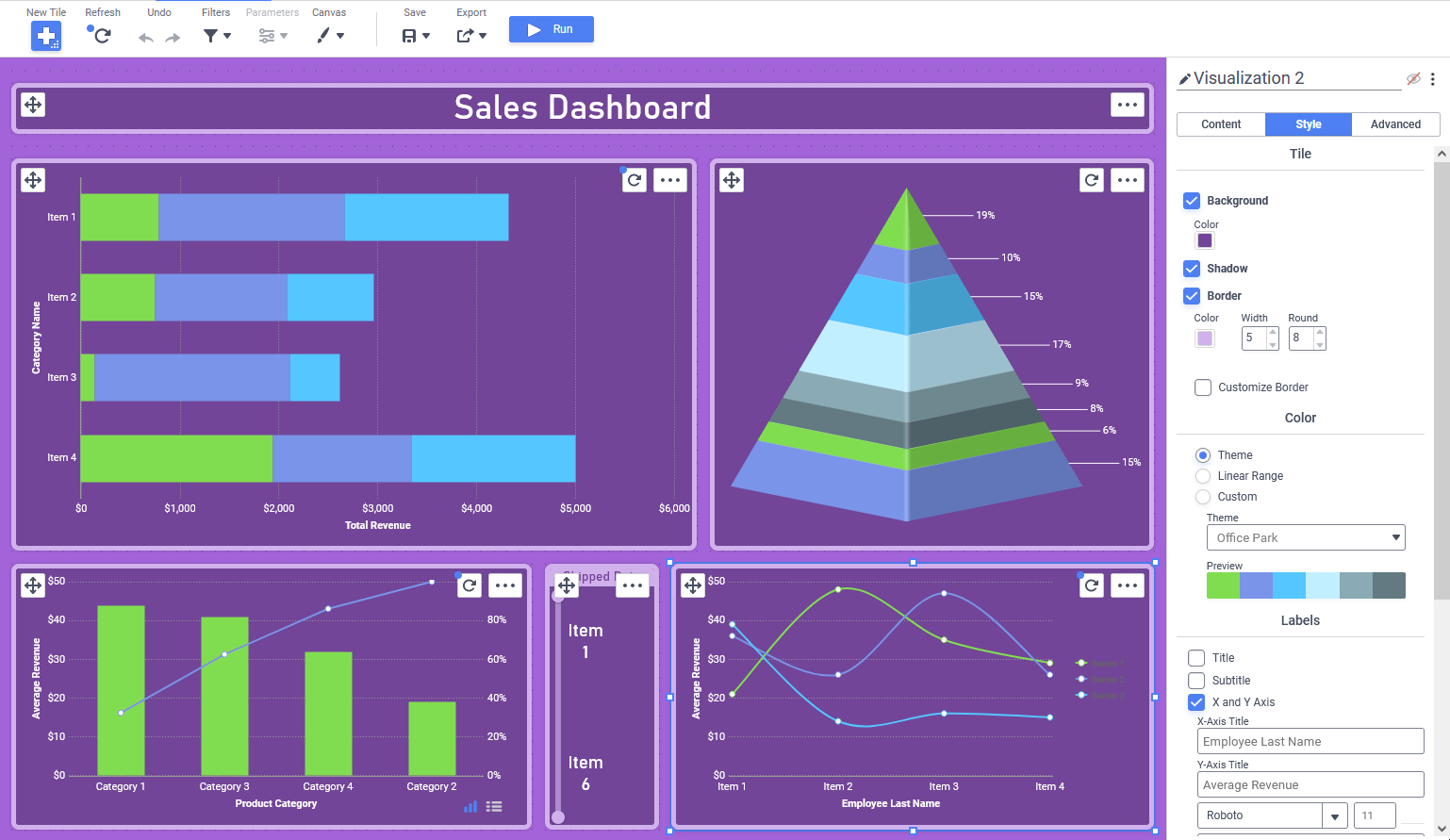Toggle the Shadow checkbox
Viewport: 1450px width, 840px height.
pyautogui.click(x=1192, y=269)
